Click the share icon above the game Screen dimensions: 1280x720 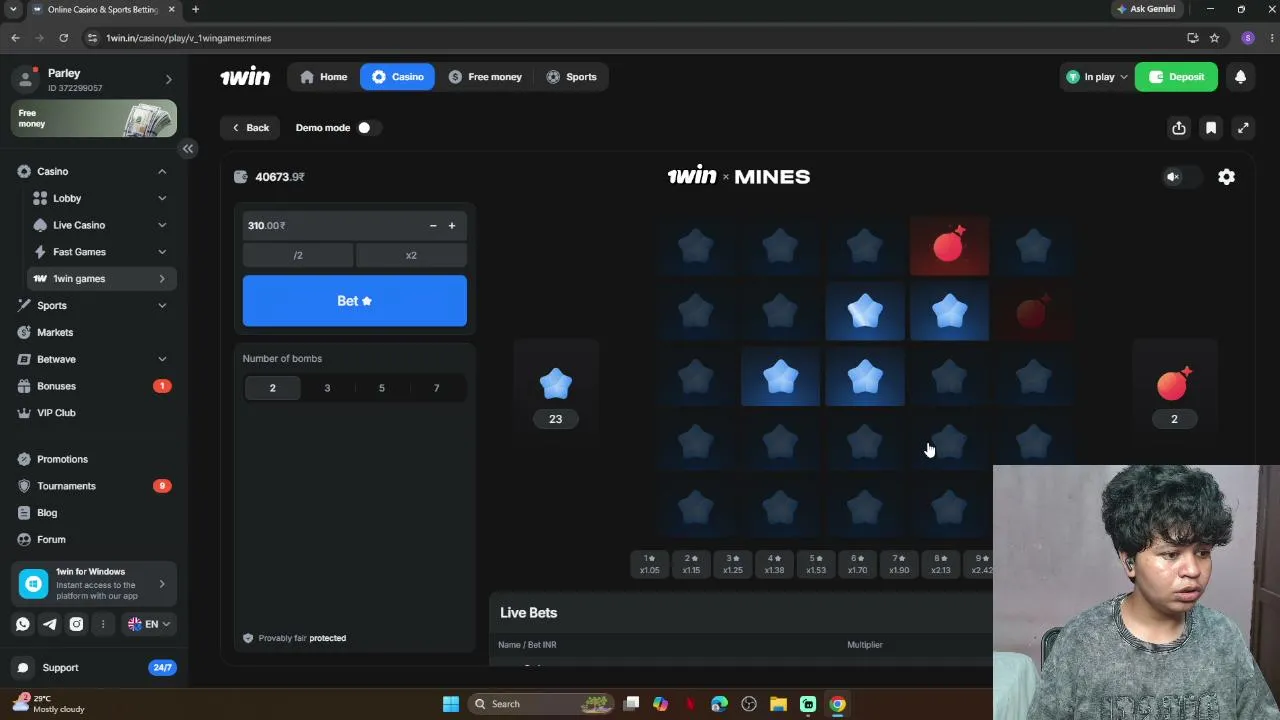[1179, 128]
